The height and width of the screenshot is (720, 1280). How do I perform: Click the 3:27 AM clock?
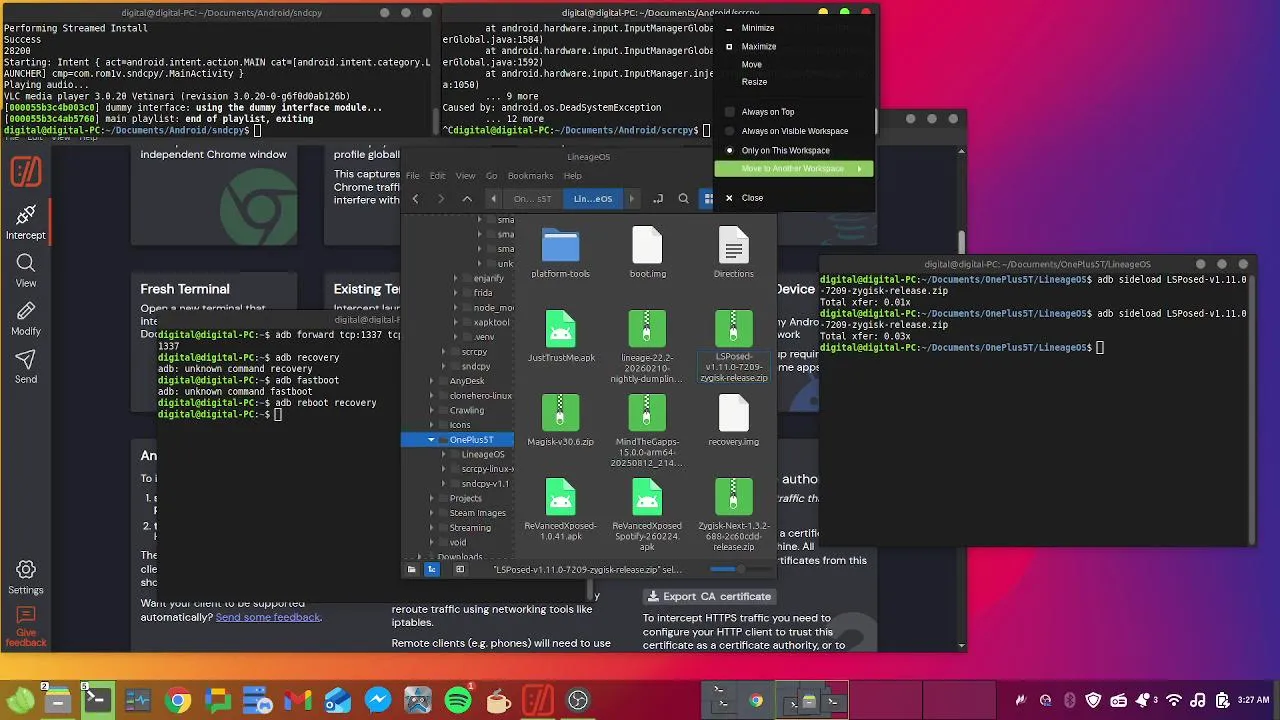1255,701
